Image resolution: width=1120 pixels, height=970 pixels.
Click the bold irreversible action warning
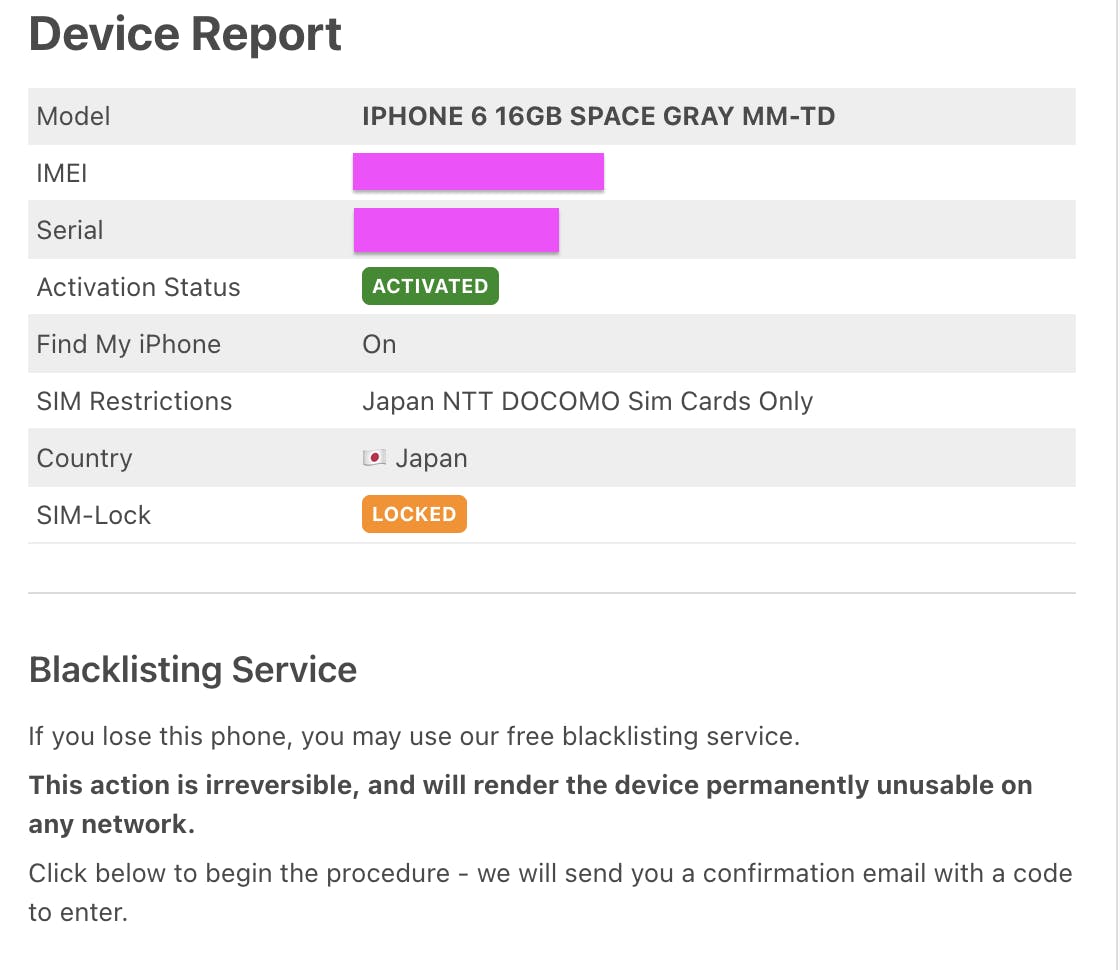(x=530, y=804)
